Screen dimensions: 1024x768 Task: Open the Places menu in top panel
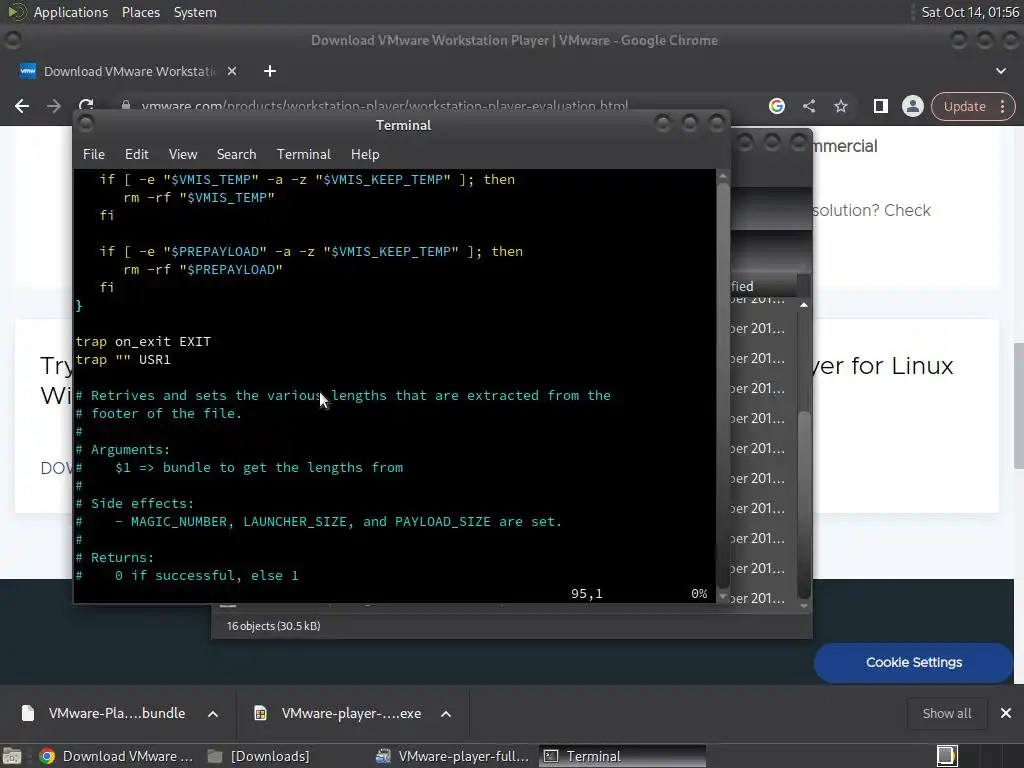click(x=140, y=12)
